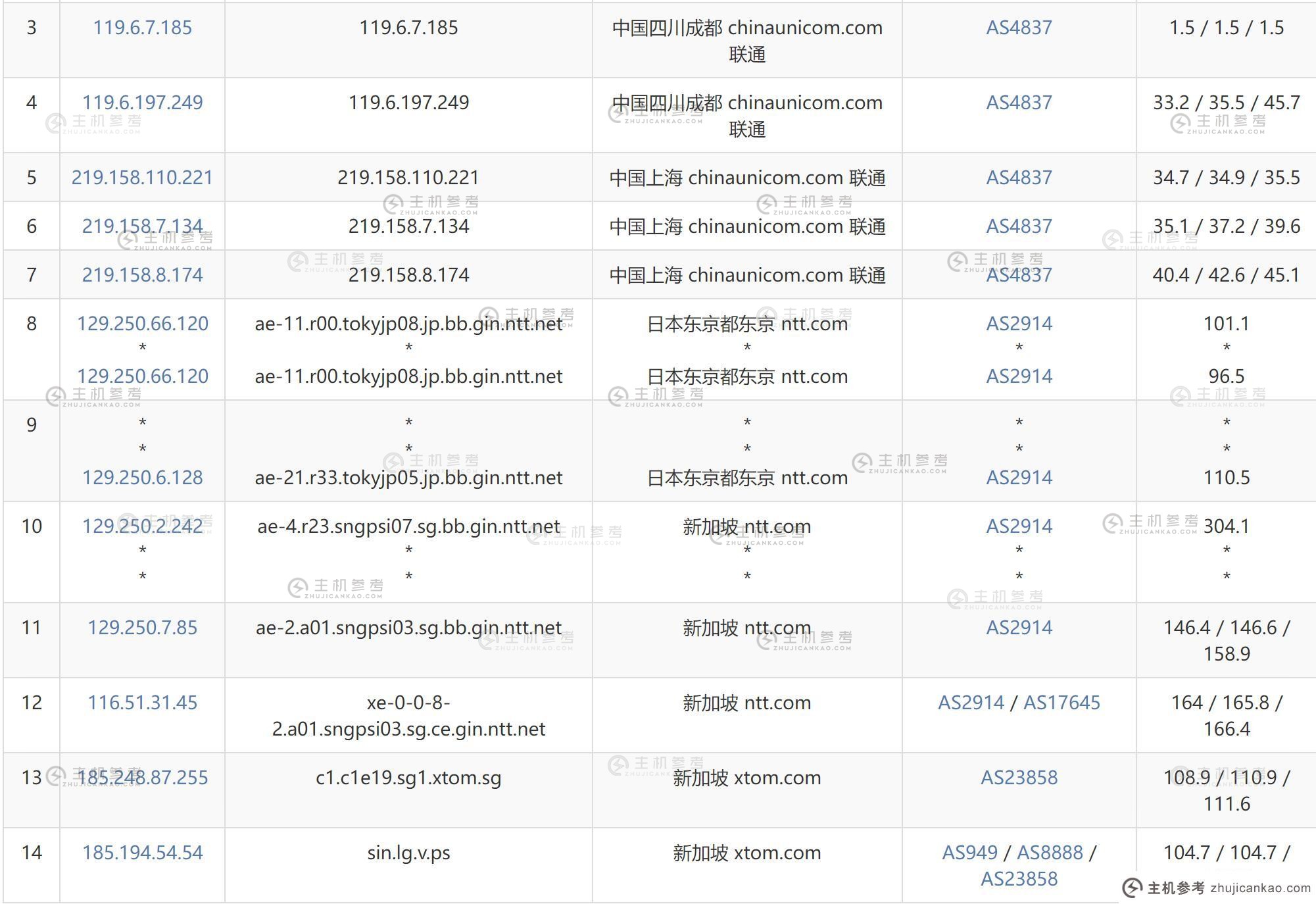Open IP link 129.250.2.242
The image size is (1316, 904).
142,526
